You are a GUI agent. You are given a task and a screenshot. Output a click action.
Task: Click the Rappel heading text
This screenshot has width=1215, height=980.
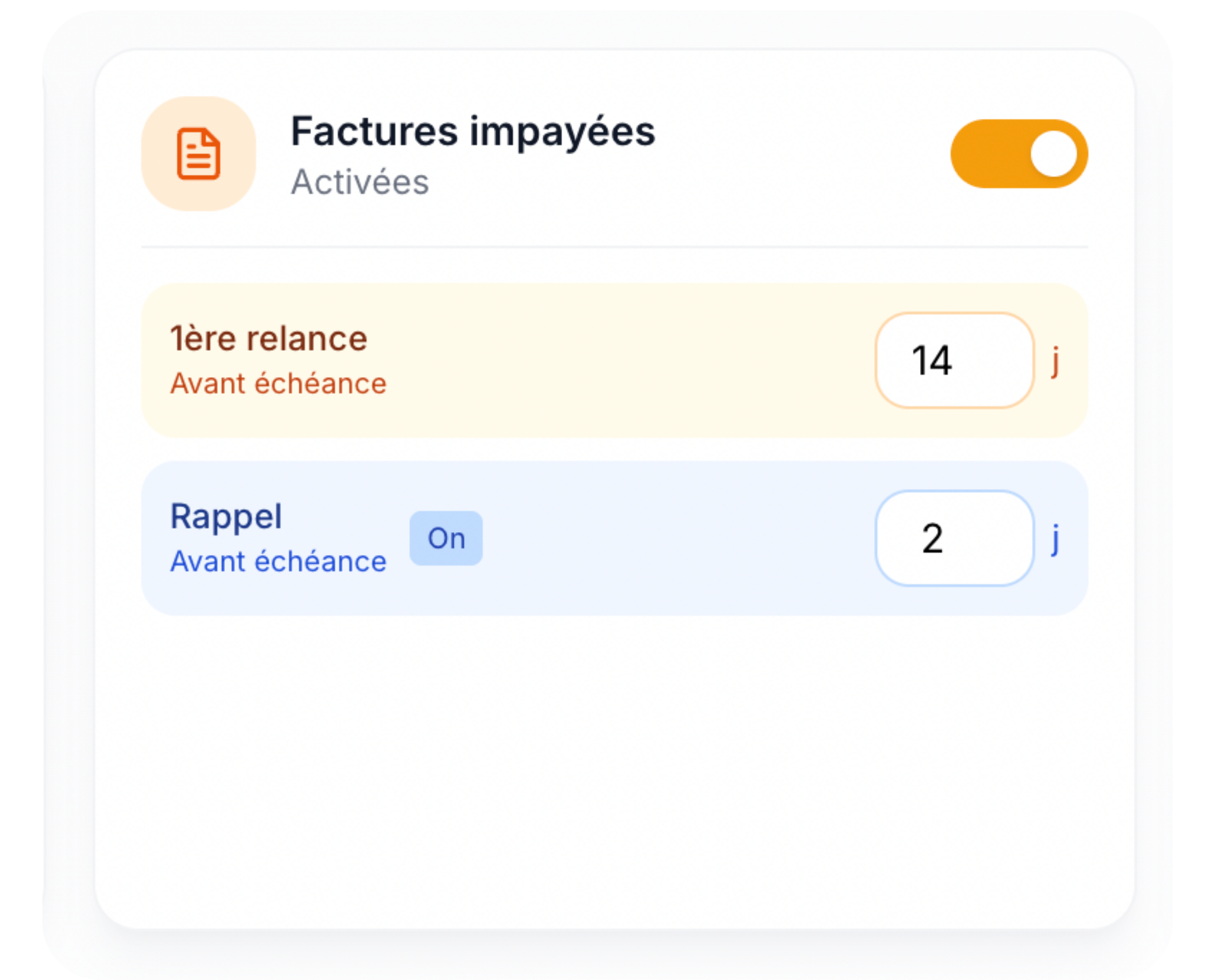tap(226, 515)
